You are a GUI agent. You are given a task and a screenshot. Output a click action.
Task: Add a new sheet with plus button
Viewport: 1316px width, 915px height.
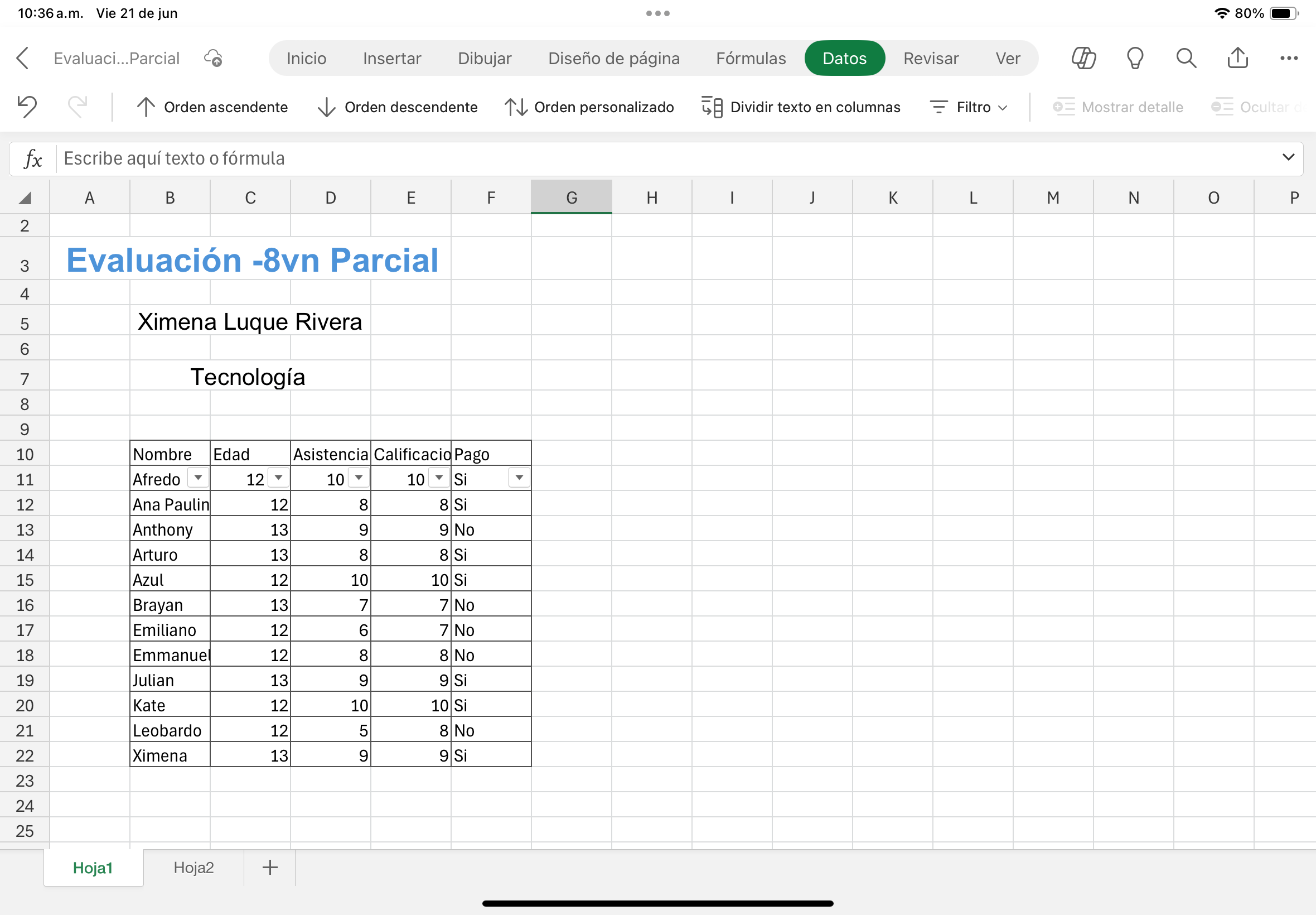(x=270, y=868)
